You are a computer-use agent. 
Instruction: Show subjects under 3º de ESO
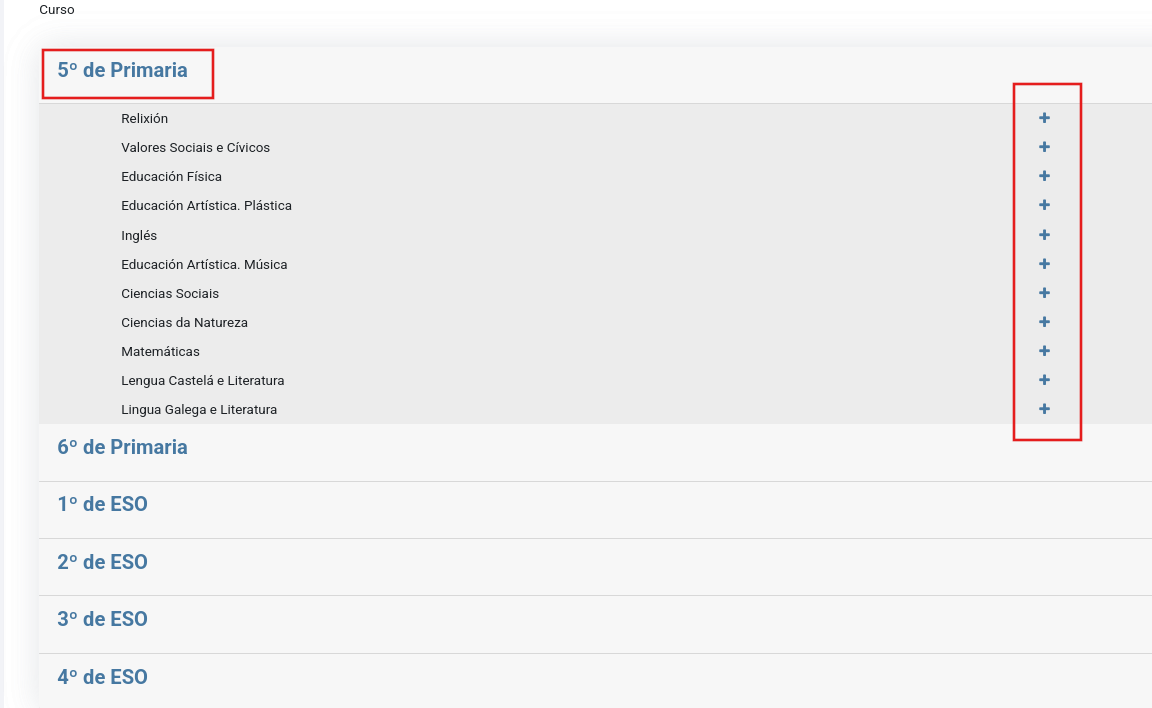(102, 619)
